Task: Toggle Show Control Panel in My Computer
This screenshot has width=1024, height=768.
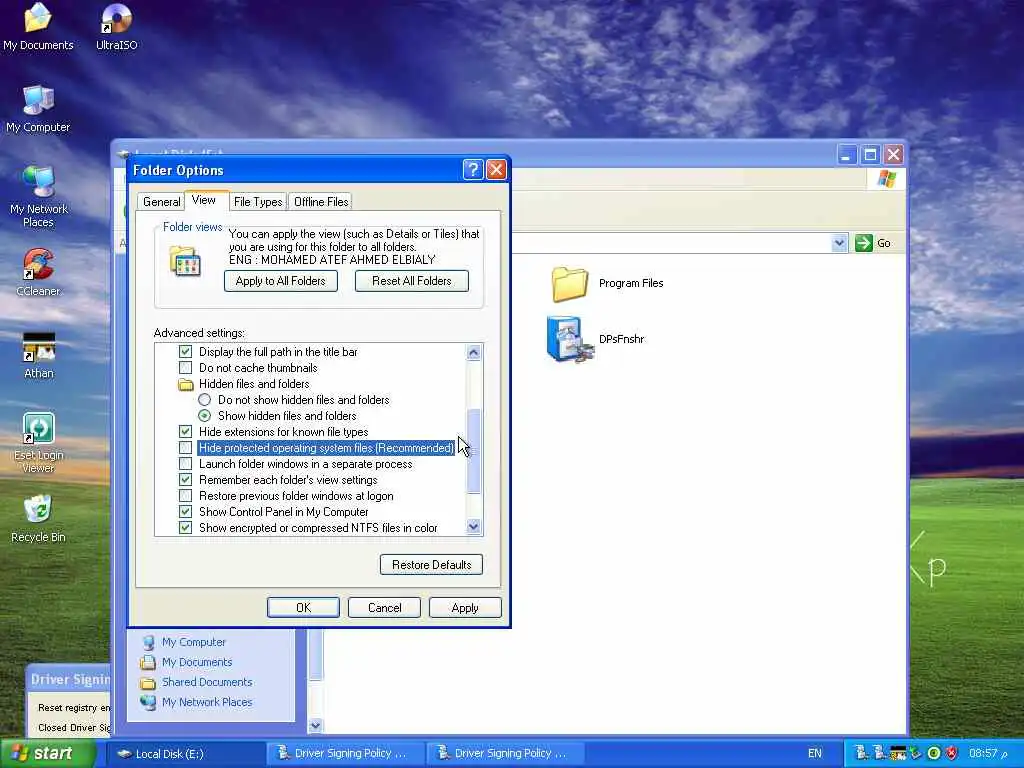Action: point(185,512)
